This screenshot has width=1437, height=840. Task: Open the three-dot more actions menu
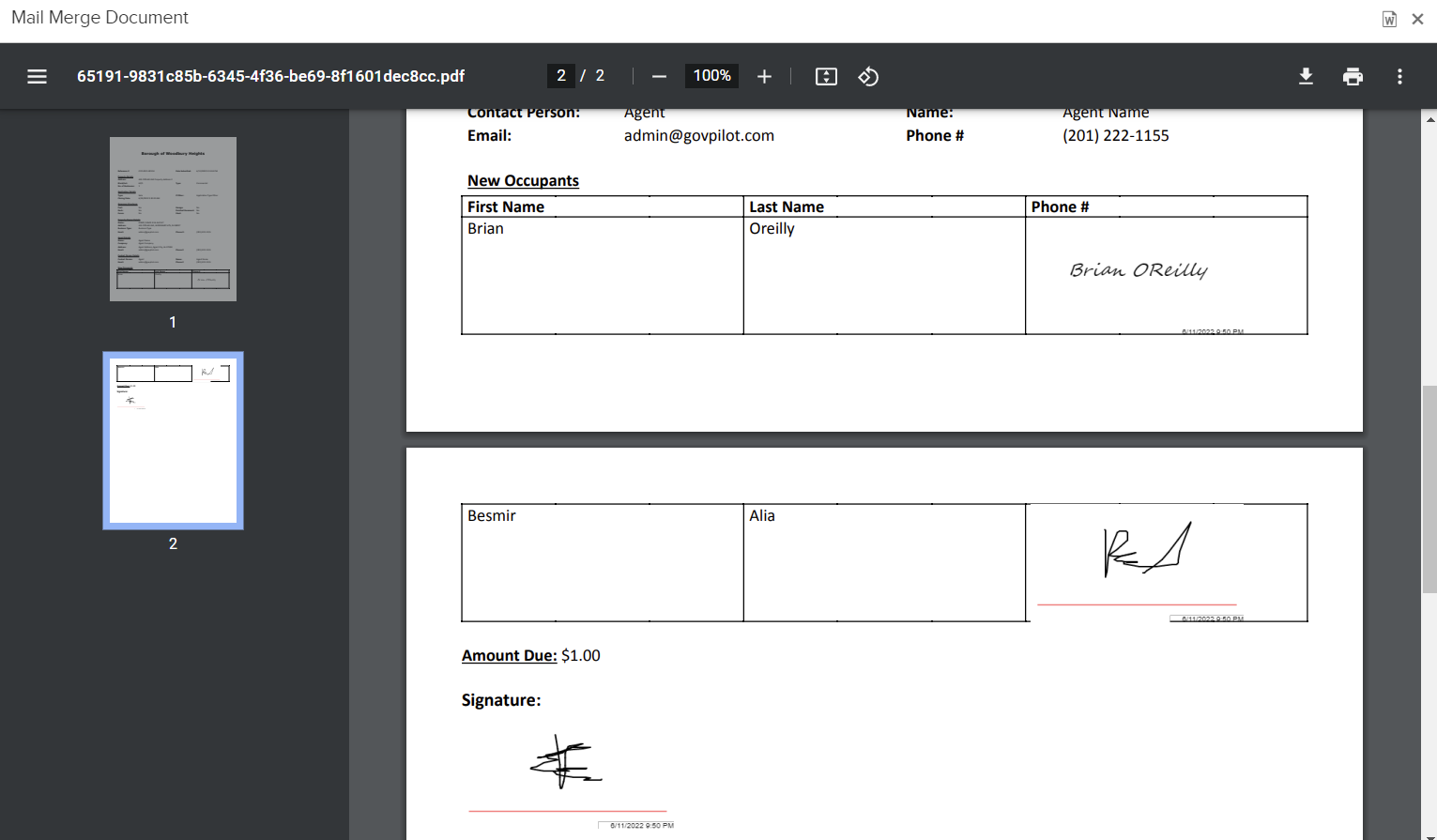click(1399, 76)
